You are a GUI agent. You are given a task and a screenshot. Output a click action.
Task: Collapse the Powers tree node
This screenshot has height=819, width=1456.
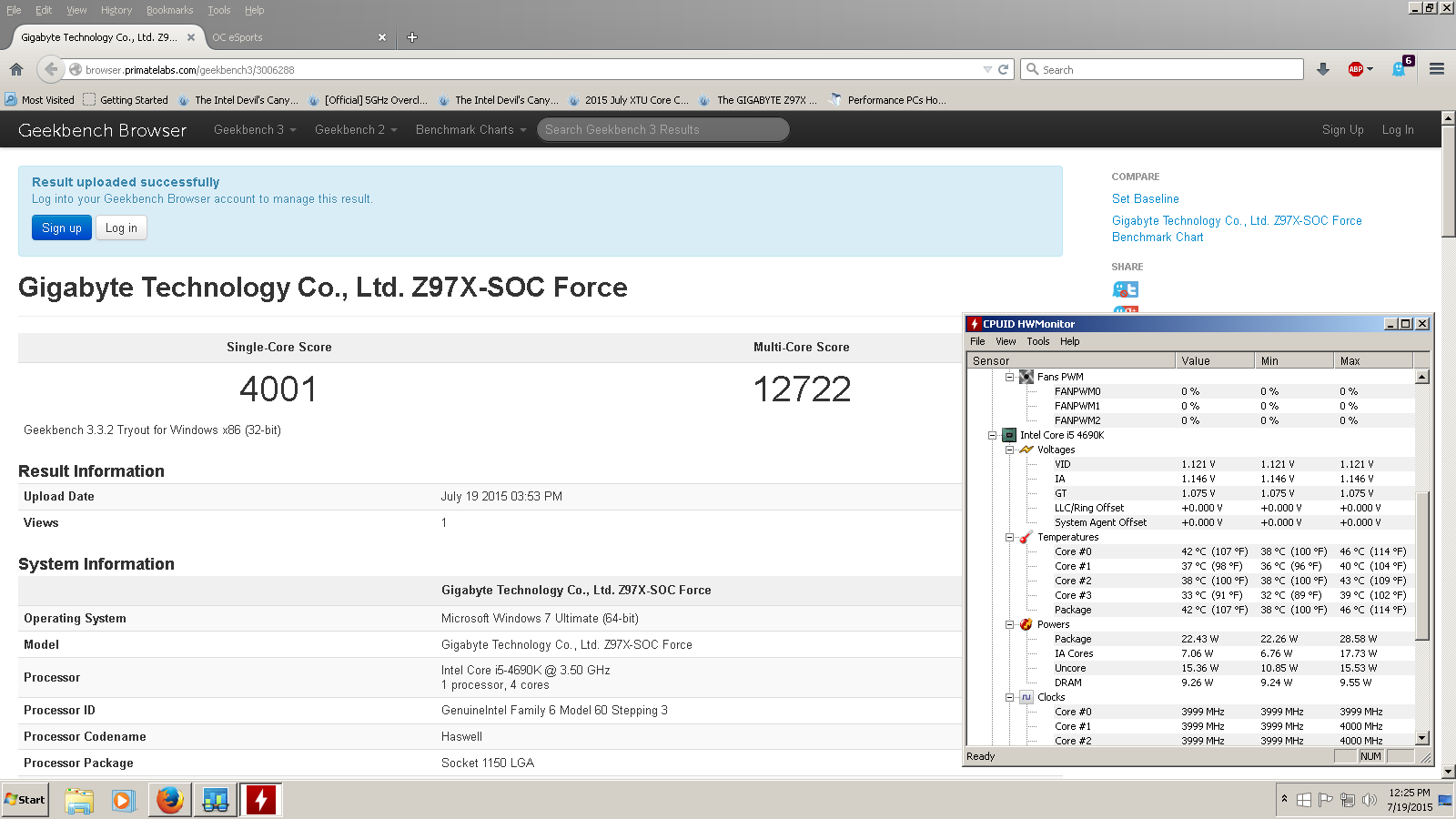[1009, 624]
